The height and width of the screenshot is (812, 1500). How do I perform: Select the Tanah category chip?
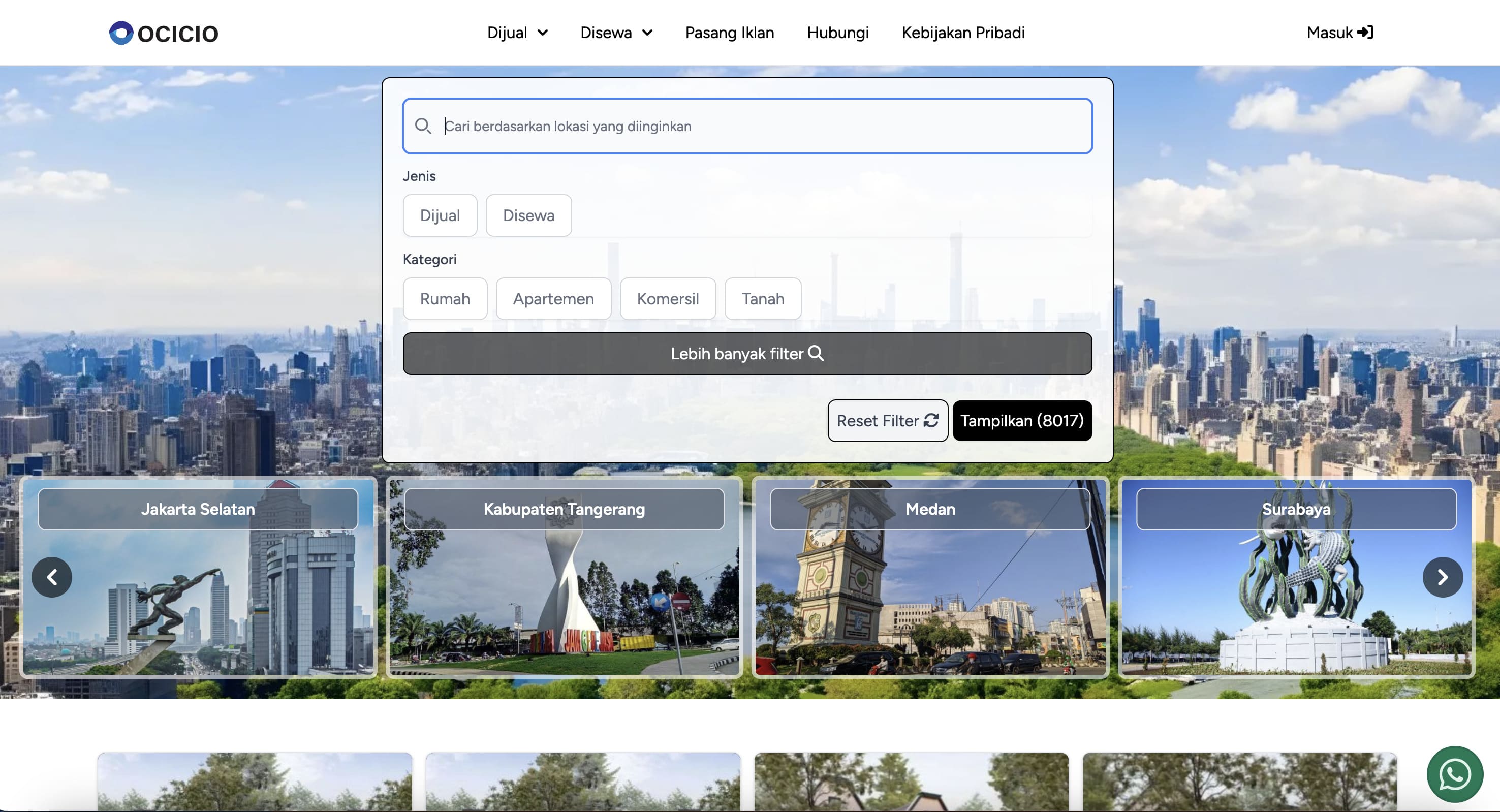coord(762,299)
